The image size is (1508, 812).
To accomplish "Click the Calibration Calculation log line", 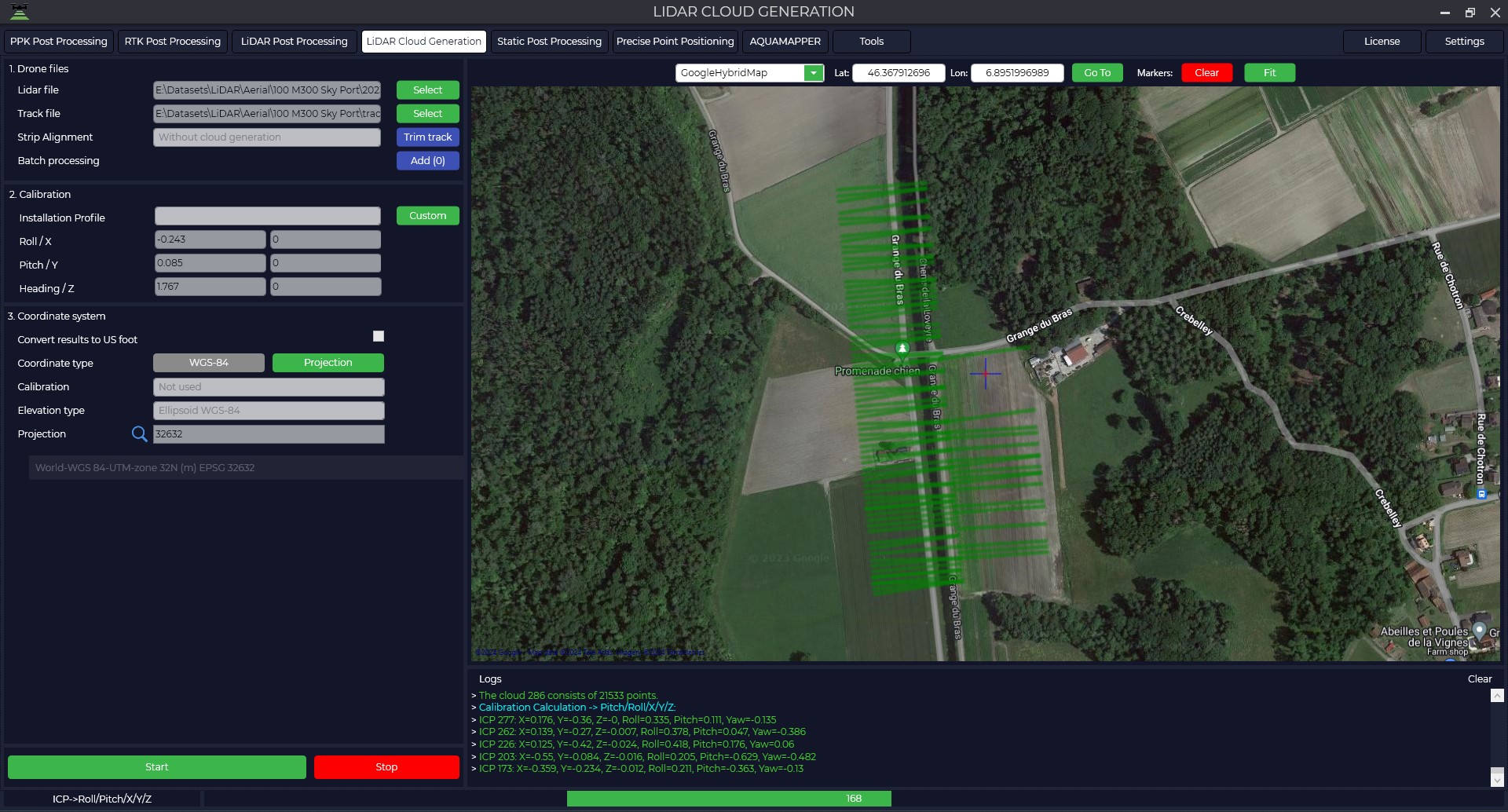I will [577, 708].
